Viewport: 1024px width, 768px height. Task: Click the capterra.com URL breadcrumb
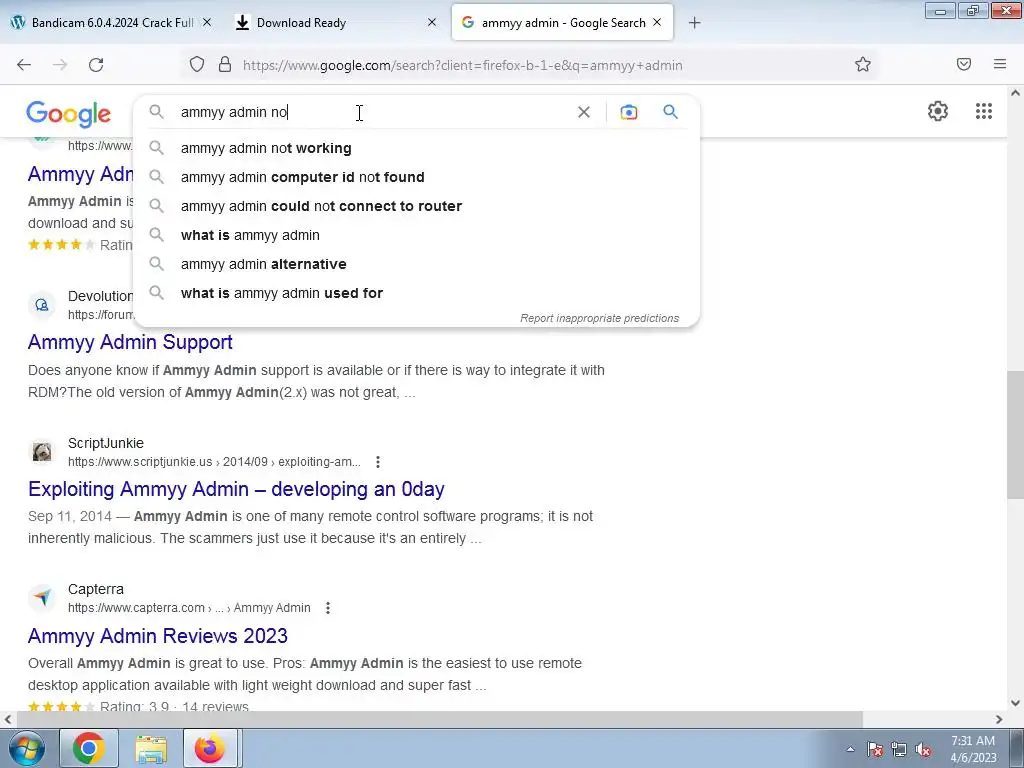189,608
